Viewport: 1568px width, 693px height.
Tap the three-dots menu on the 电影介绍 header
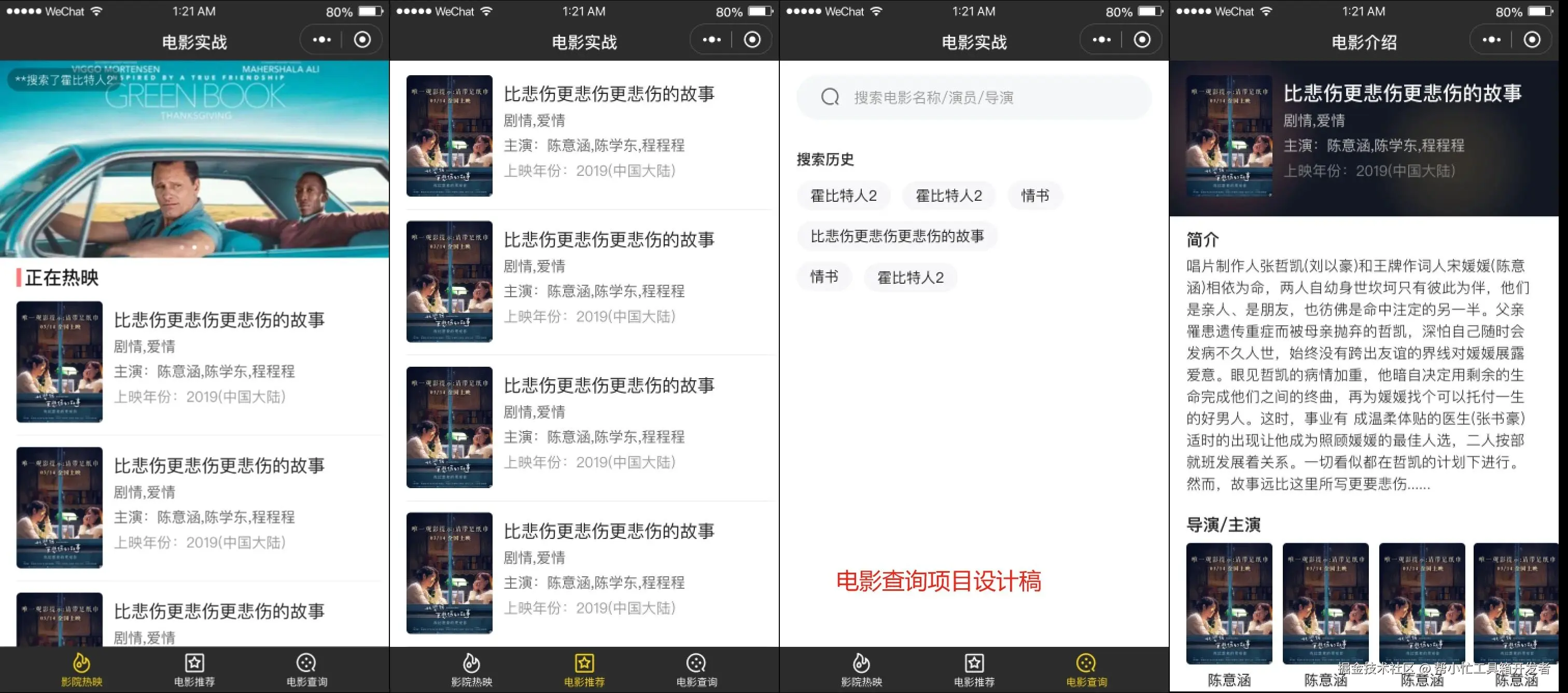click(x=1491, y=40)
